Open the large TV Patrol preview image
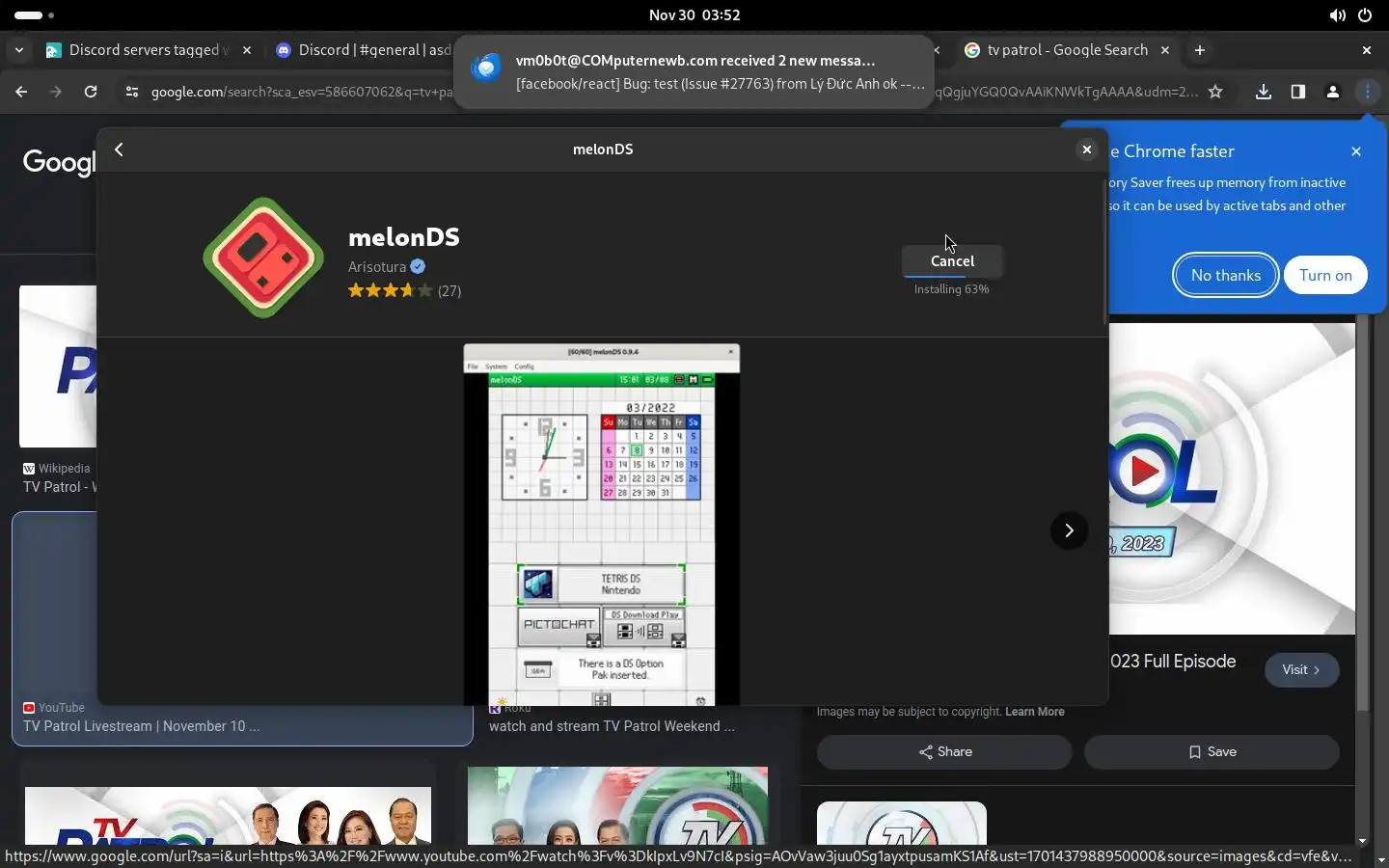The height and width of the screenshot is (868, 1389). point(1232,478)
